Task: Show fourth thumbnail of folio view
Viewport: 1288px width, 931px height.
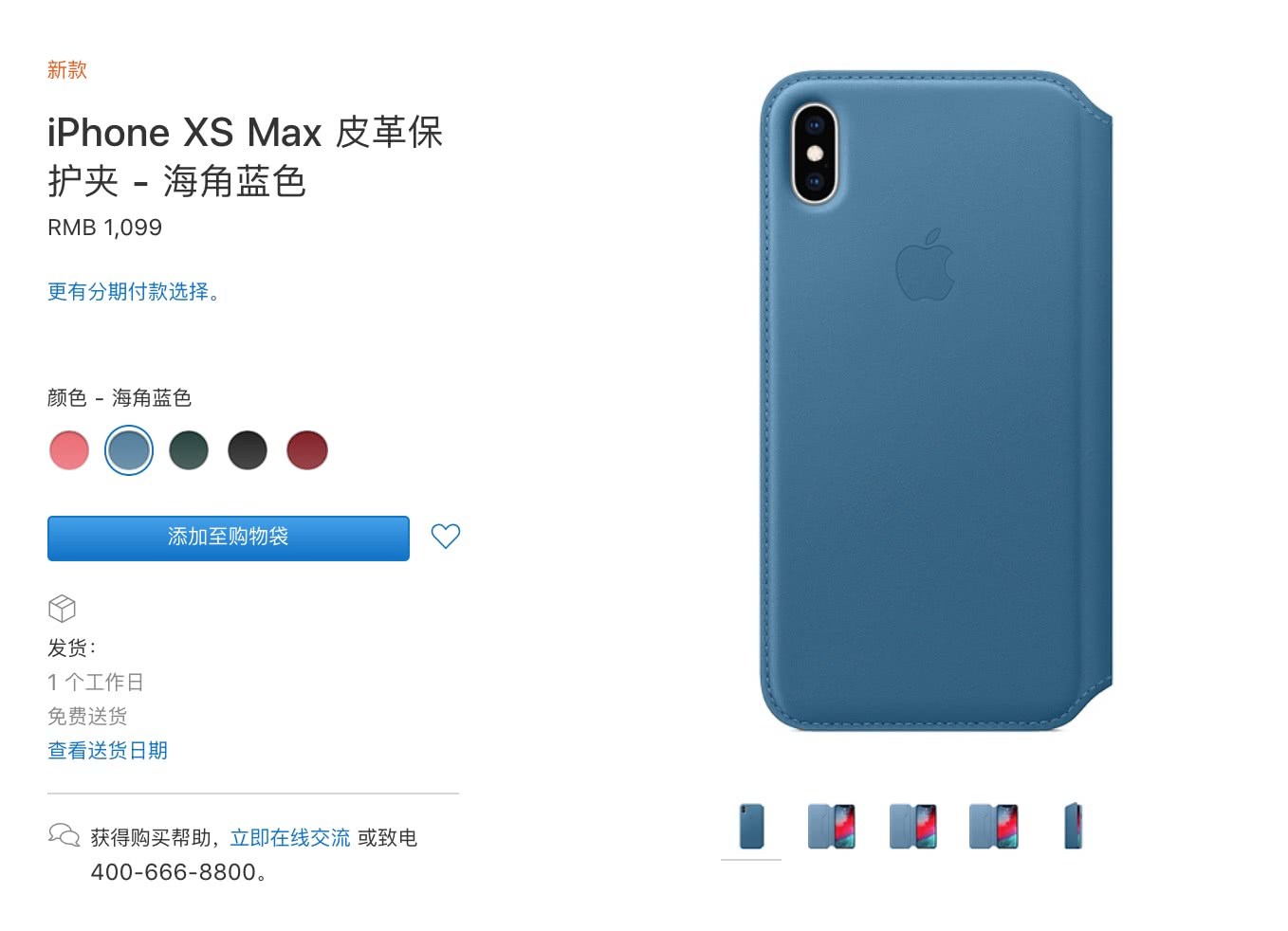Action: click(x=993, y=827)
